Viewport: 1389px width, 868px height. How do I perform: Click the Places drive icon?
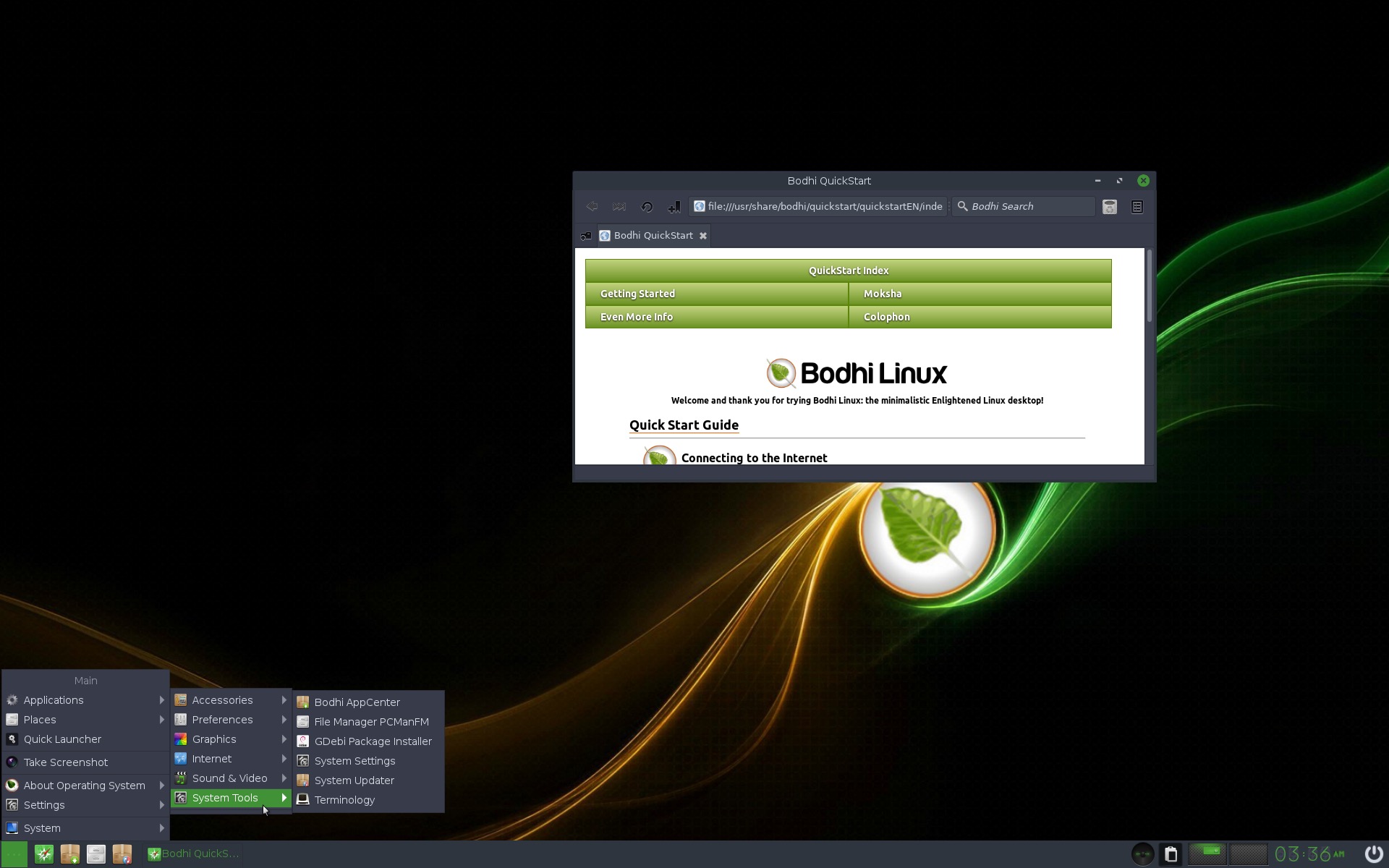click(x=12, y=720)
